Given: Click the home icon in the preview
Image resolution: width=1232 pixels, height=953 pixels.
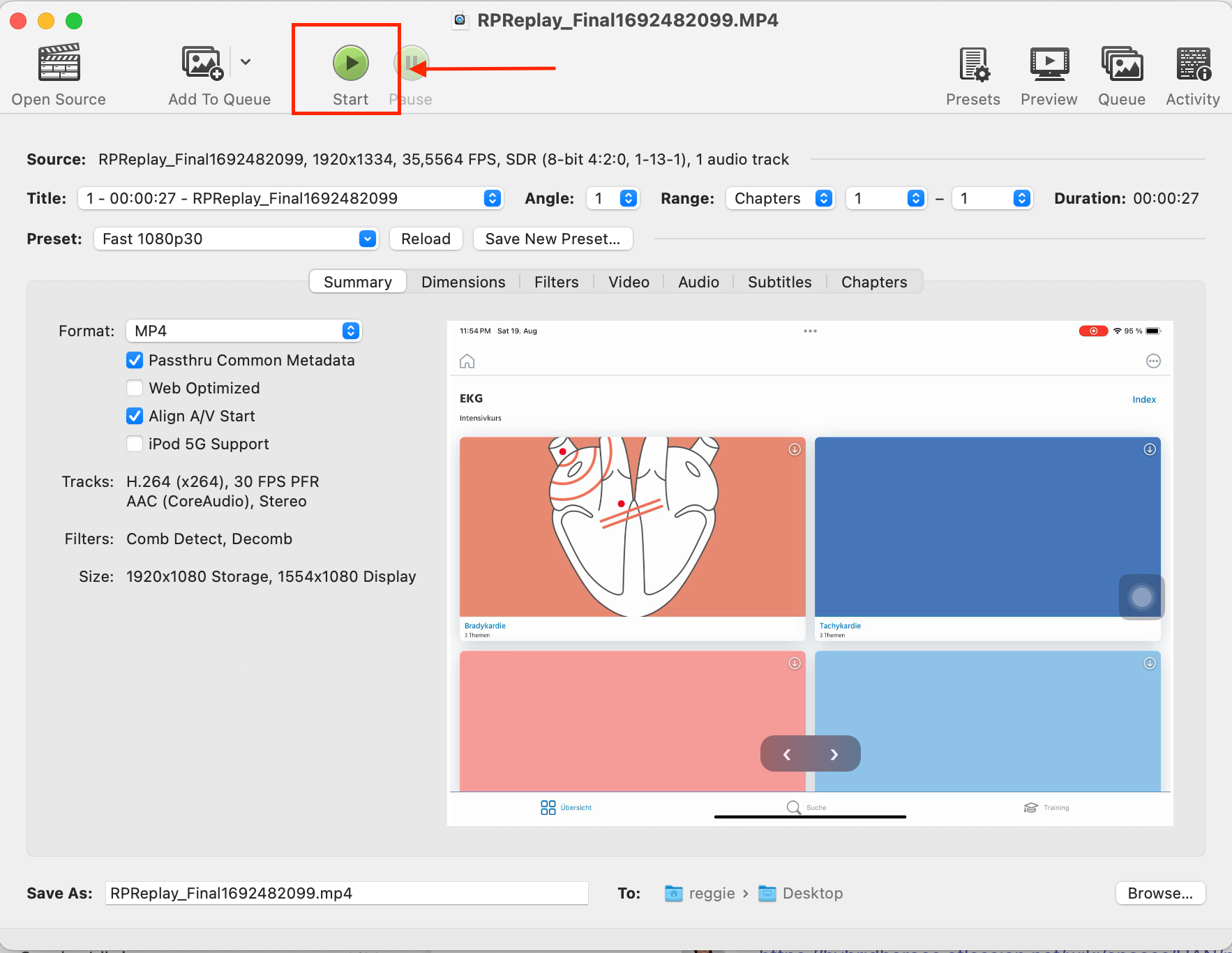Looking at the screenshot, I should point(467,361).
